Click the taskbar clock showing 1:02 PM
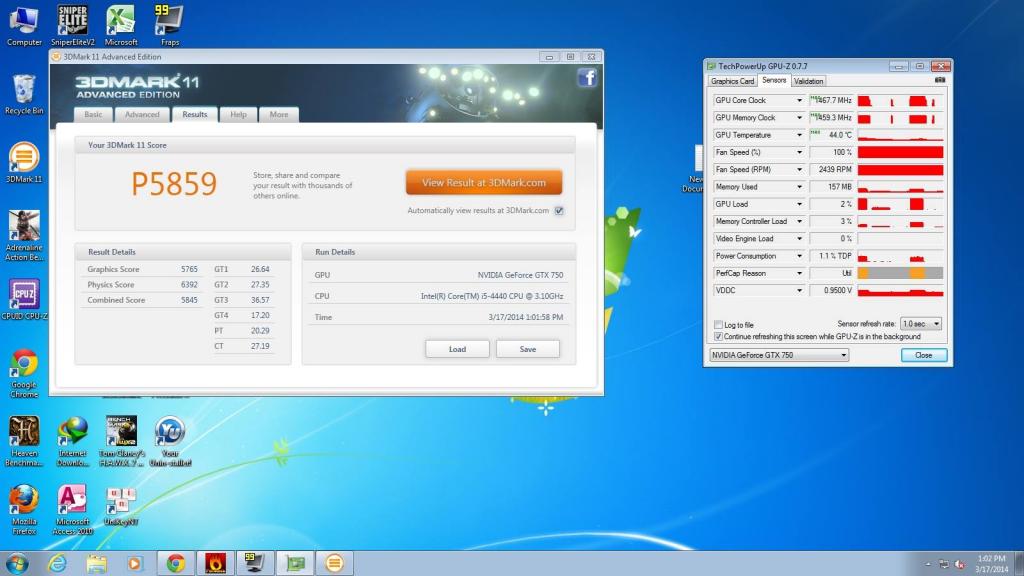The height and width of the screenshot is (576, 1024). coord(991,564)
